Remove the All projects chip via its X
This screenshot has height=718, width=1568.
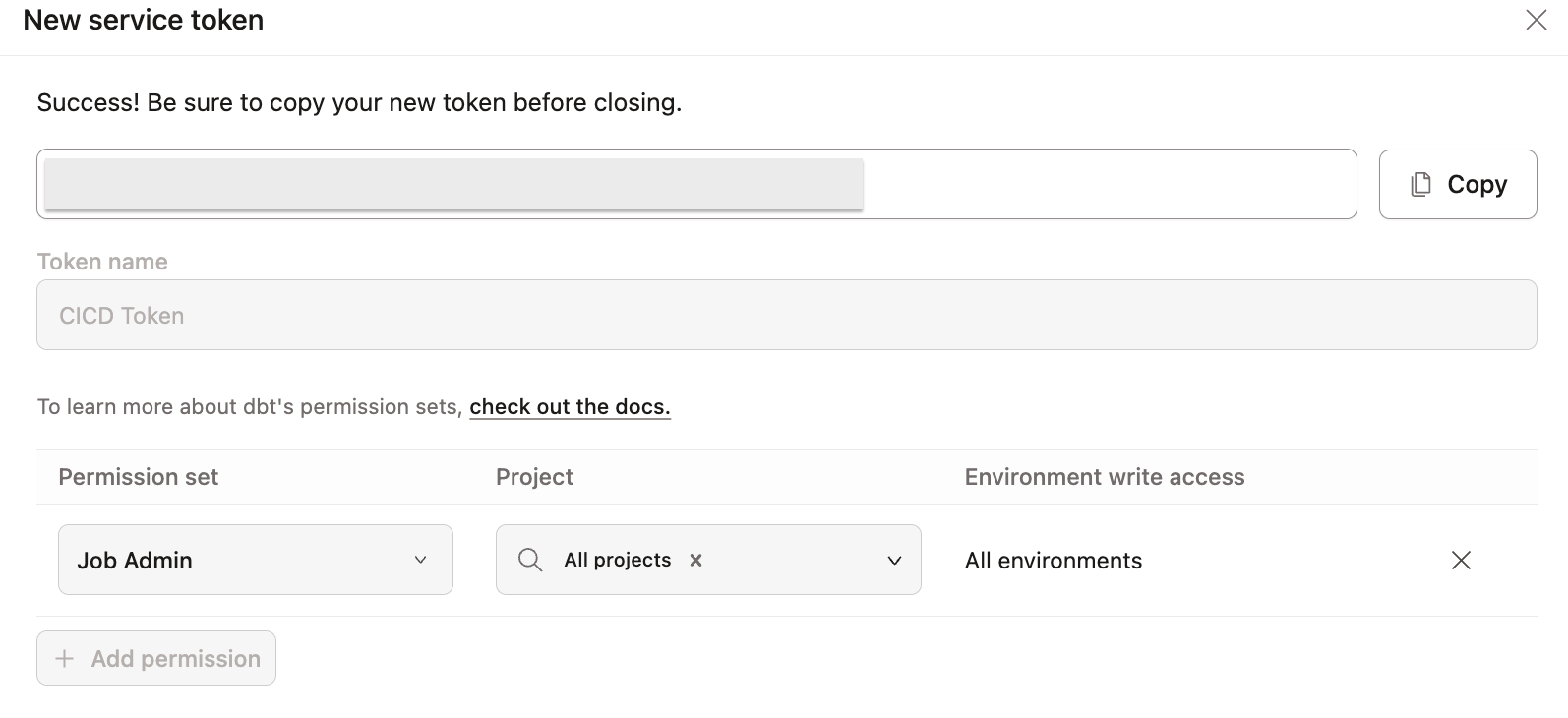(x=695, y=560)
